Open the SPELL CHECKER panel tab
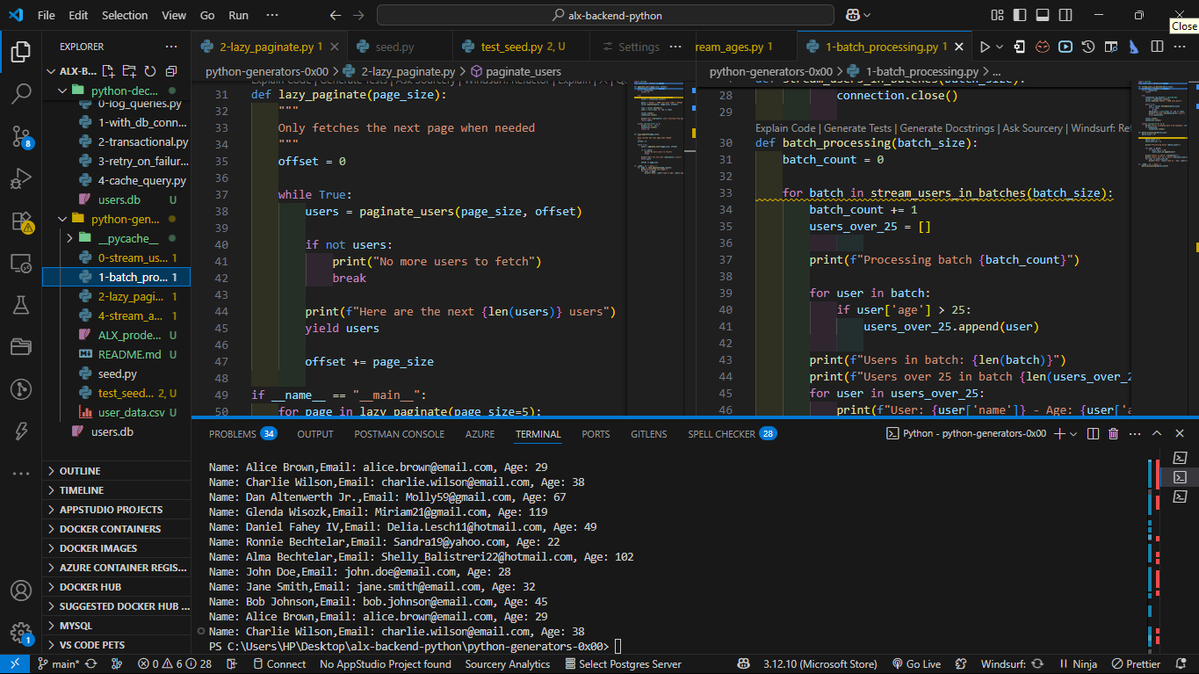 [x=731, y=434]
